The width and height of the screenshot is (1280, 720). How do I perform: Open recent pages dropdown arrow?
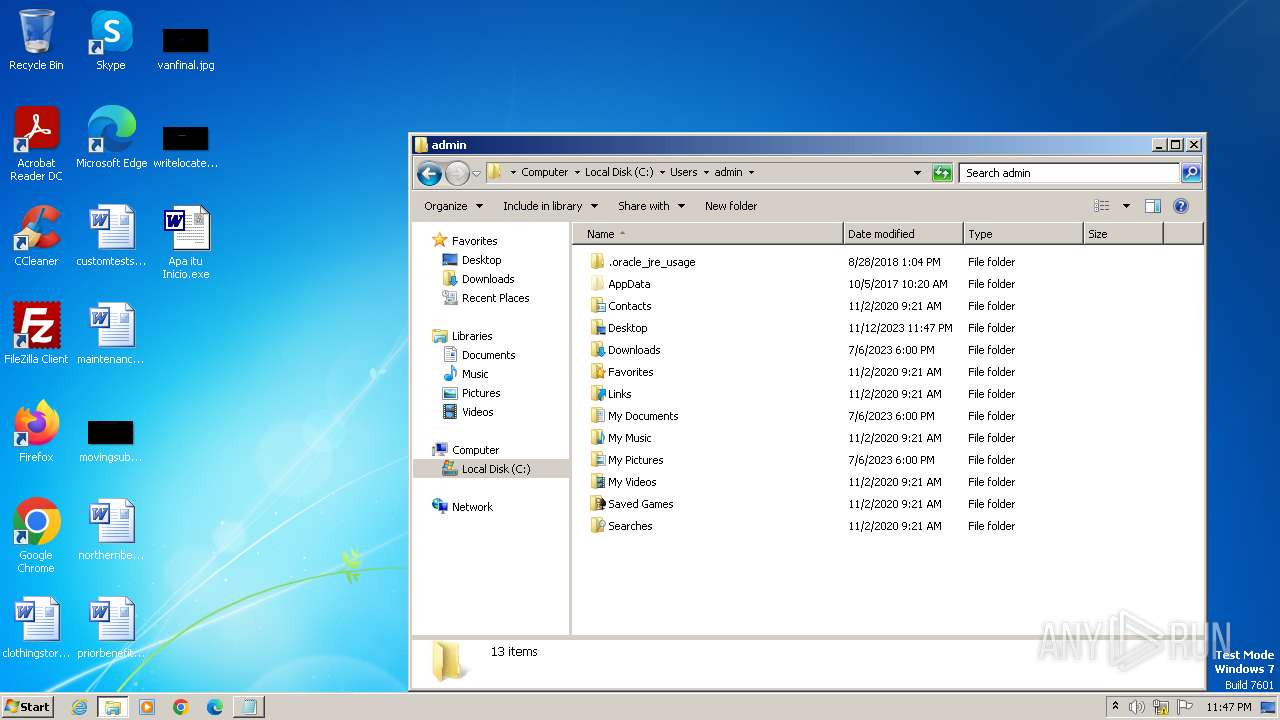pyautogui.click(x=476, y=173)
